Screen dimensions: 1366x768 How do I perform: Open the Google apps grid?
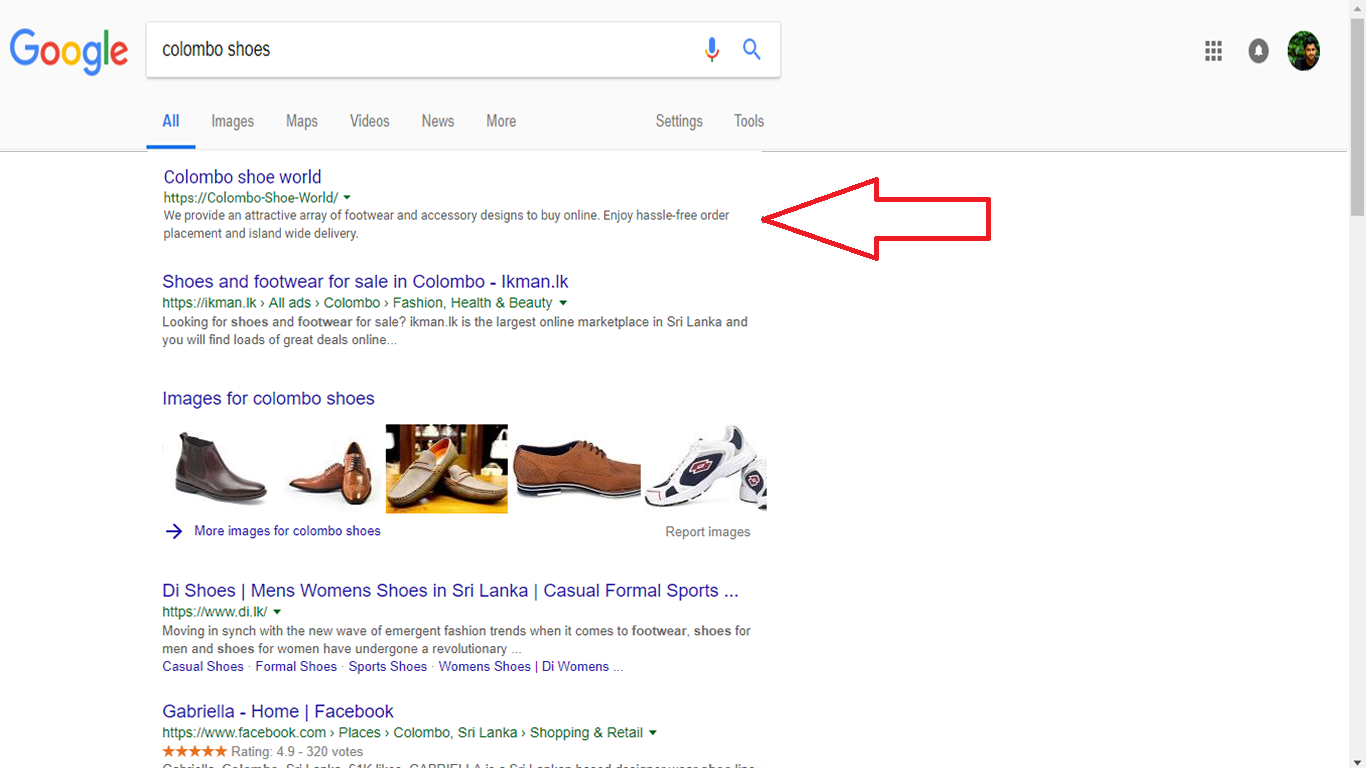tap(1213, 51)
